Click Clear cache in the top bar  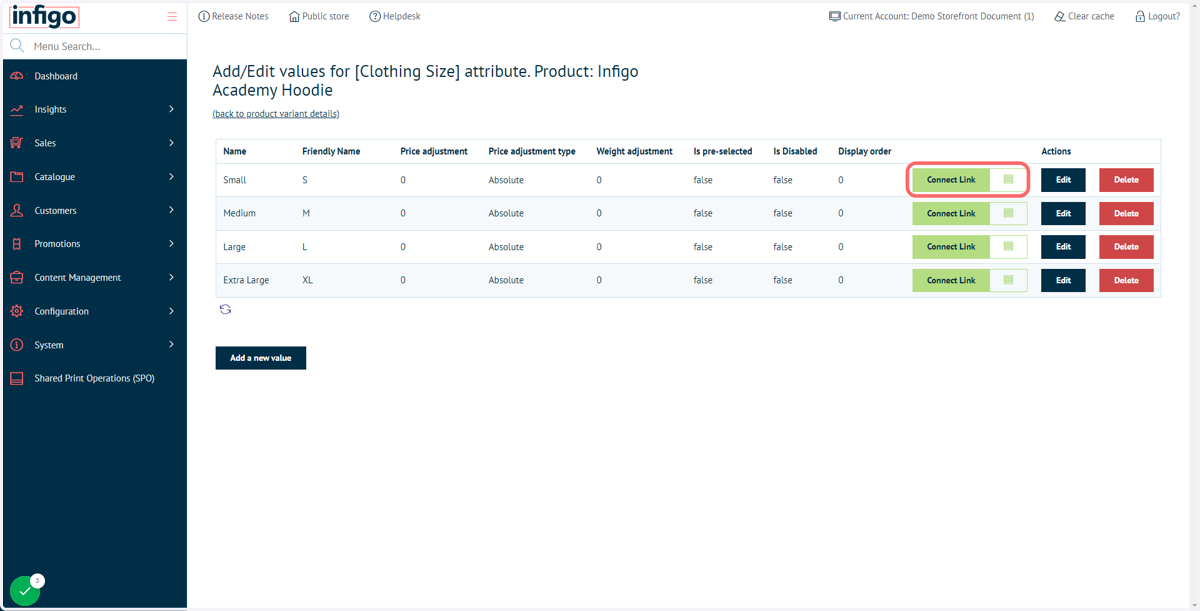(1091, 16)
